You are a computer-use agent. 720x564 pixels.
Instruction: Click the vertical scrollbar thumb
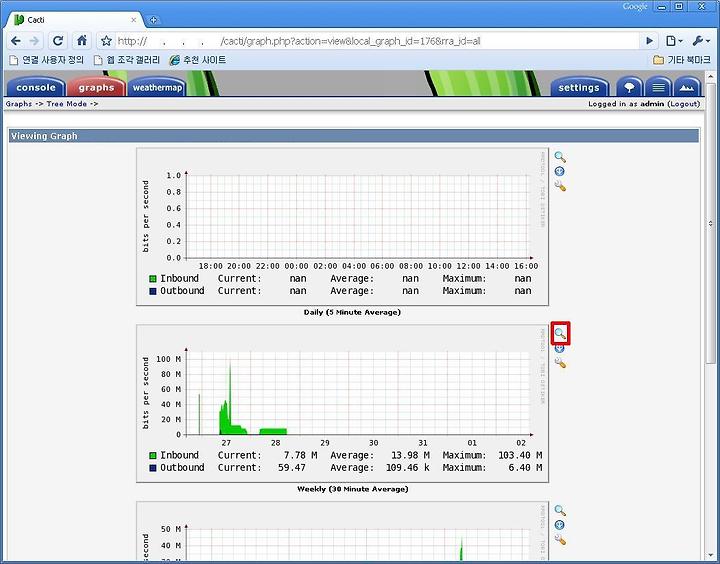coord(711,224)
